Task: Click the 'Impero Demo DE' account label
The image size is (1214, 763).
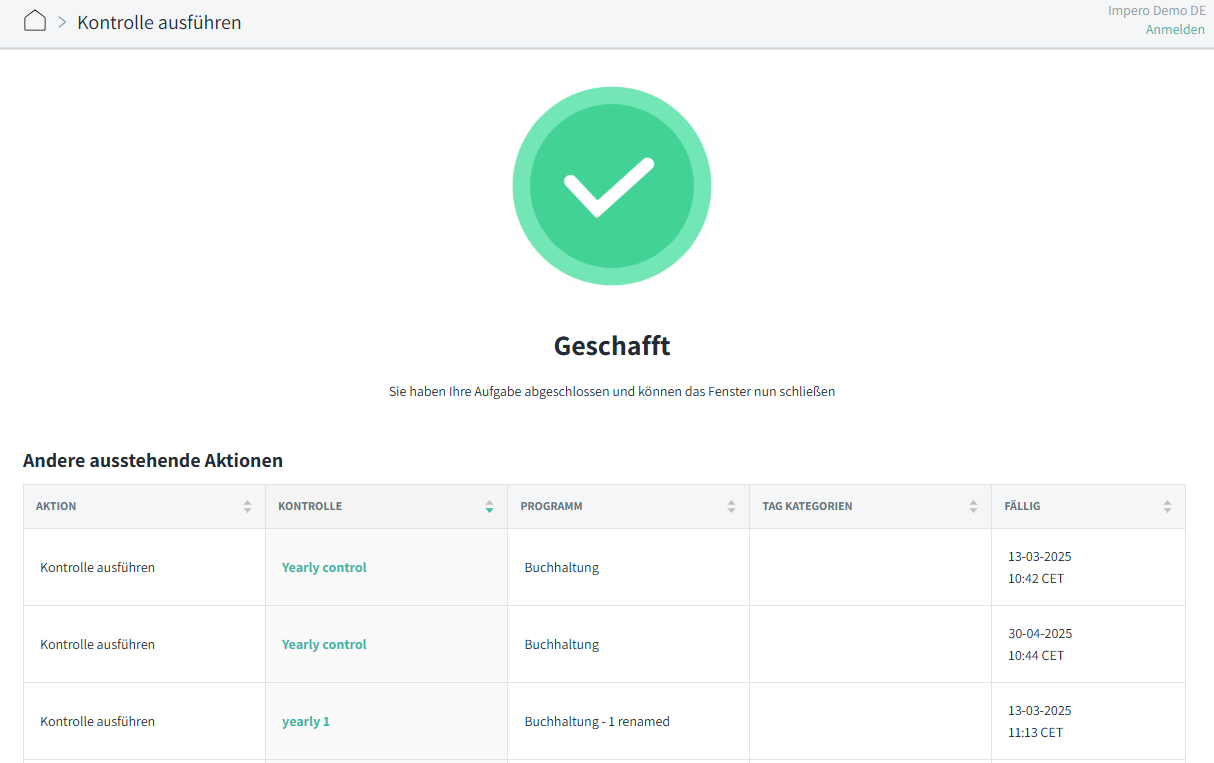Action: tap(1156, 11)
